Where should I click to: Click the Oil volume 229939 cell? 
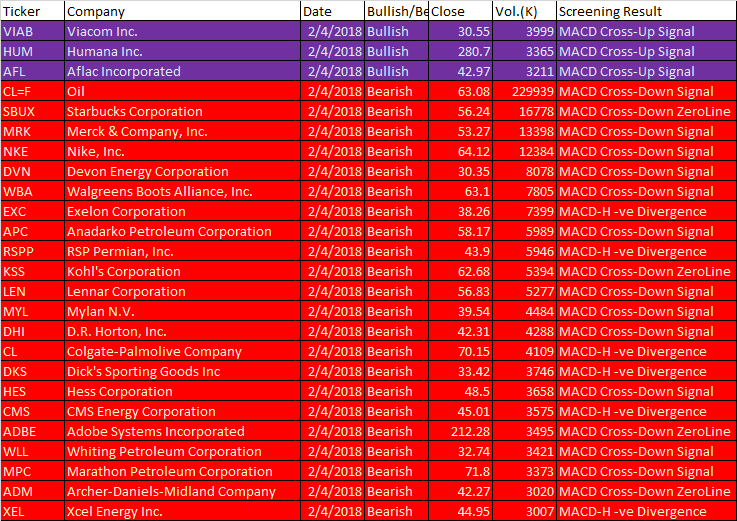tap(525, 91)
